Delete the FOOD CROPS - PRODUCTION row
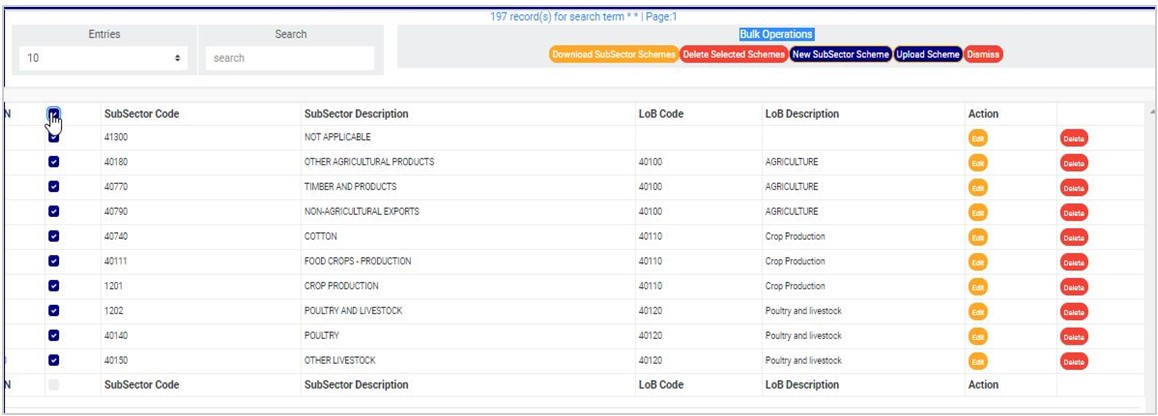 click(x=1073, y=262)
